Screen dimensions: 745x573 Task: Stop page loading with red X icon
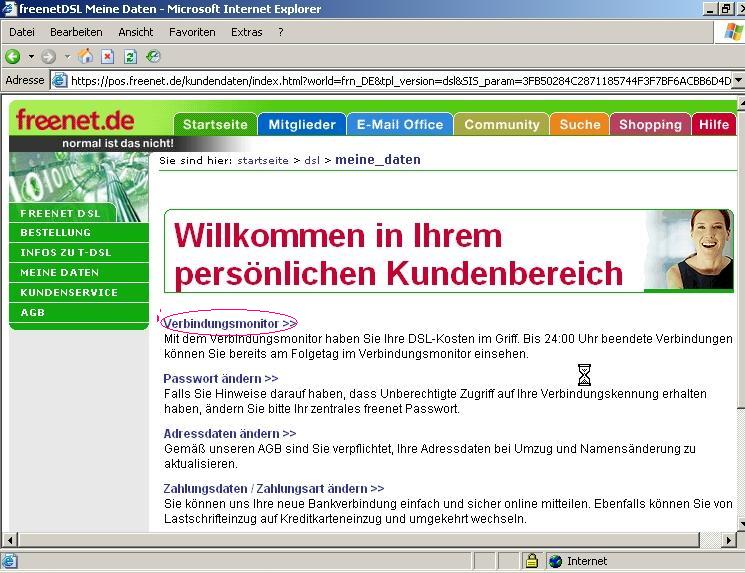click(108, 57)
